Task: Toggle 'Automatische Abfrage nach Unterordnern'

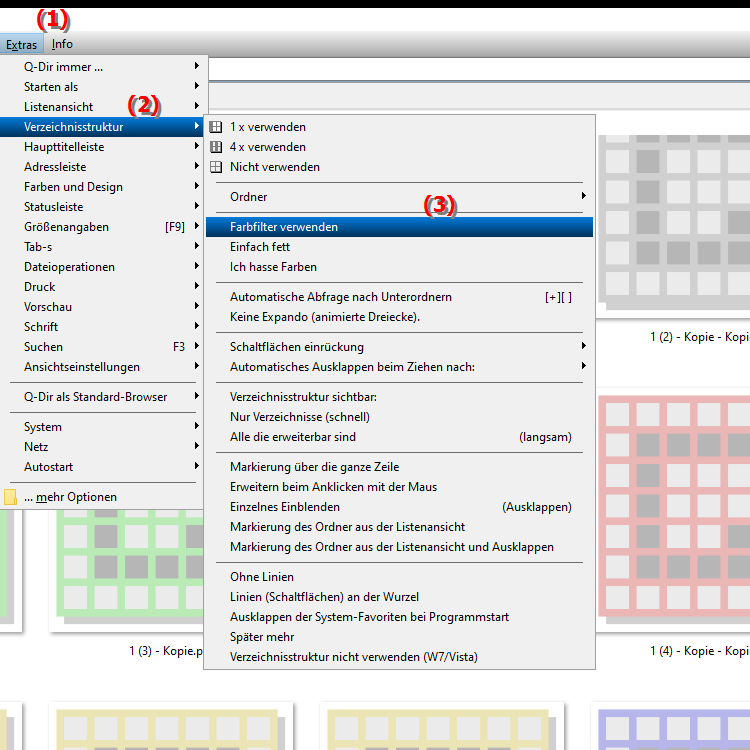Action: tap(399, 297)
